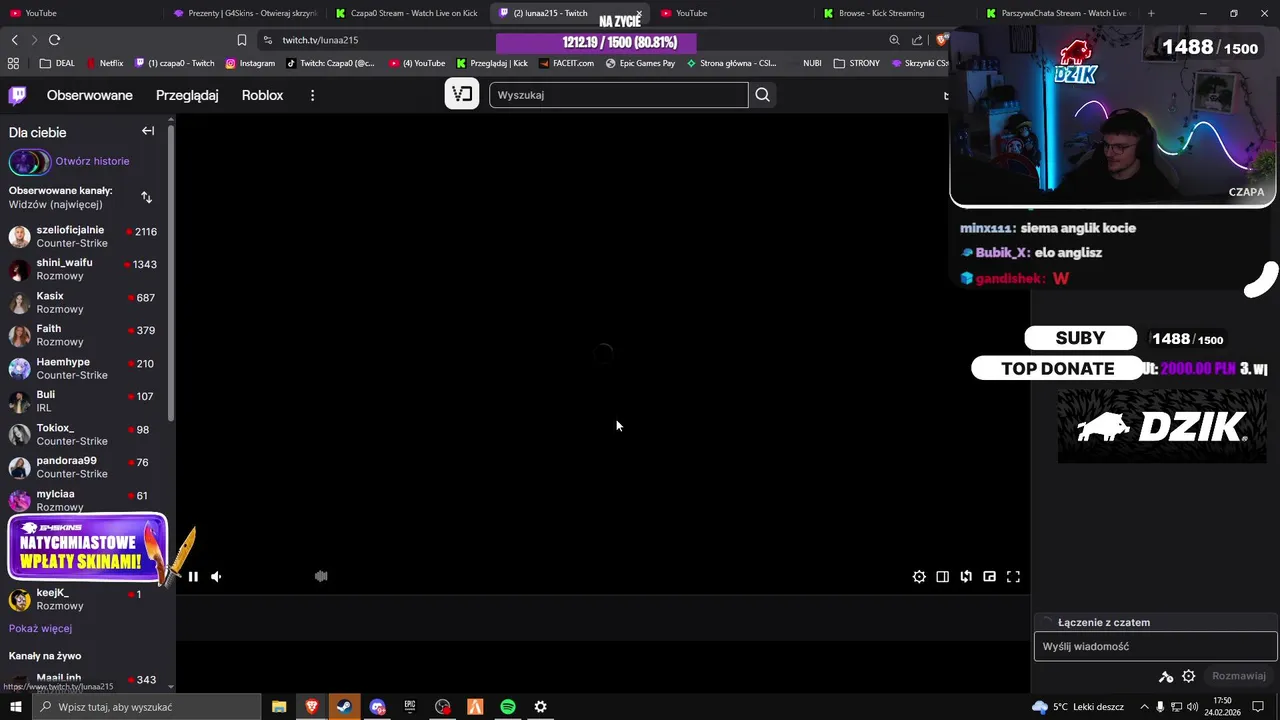Open the Obserwowane tab
Image resolution: width=1280 pixels, height=720 pixels.
click(90, 95)
